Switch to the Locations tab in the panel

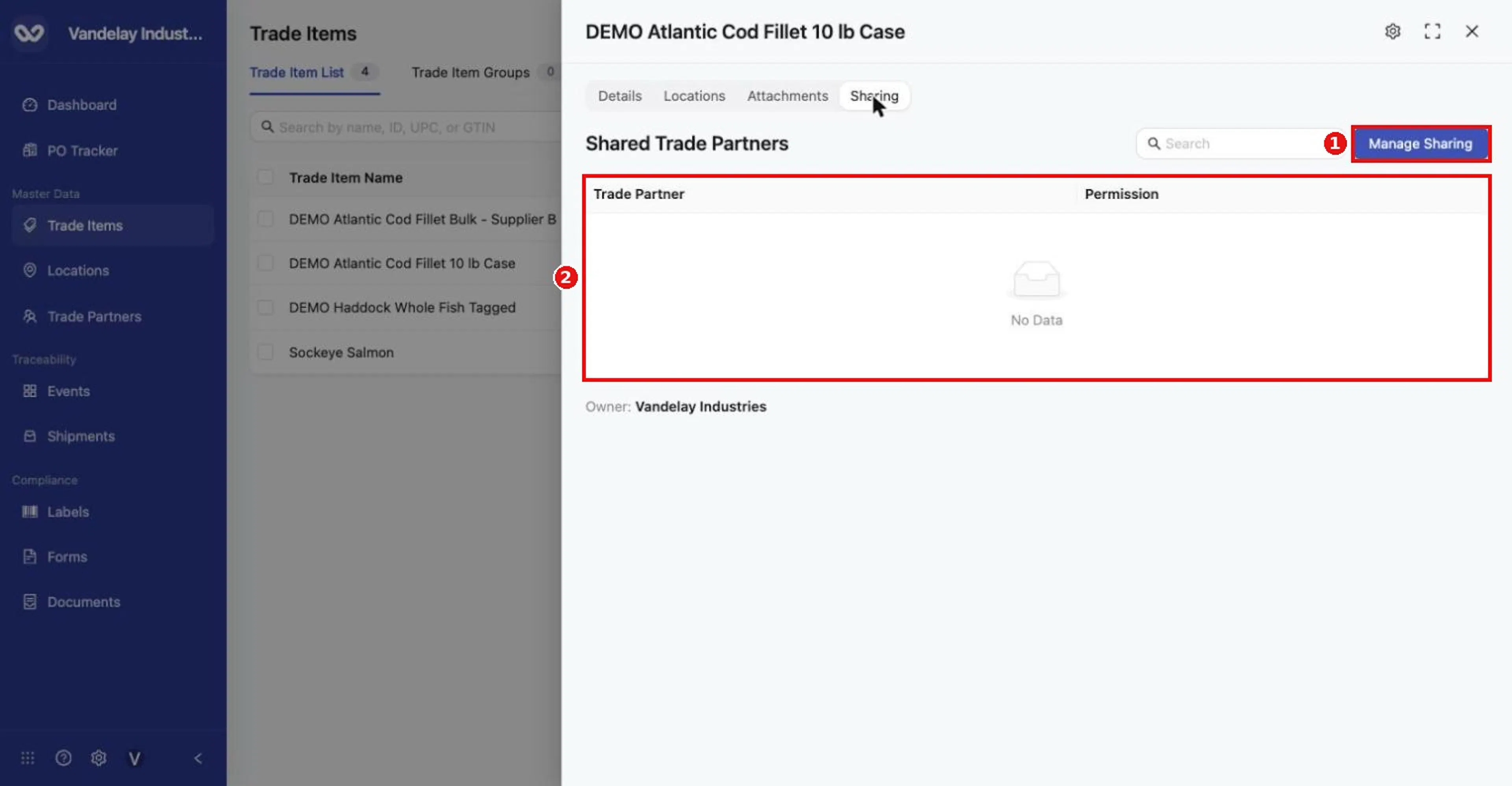coord(694,96)
